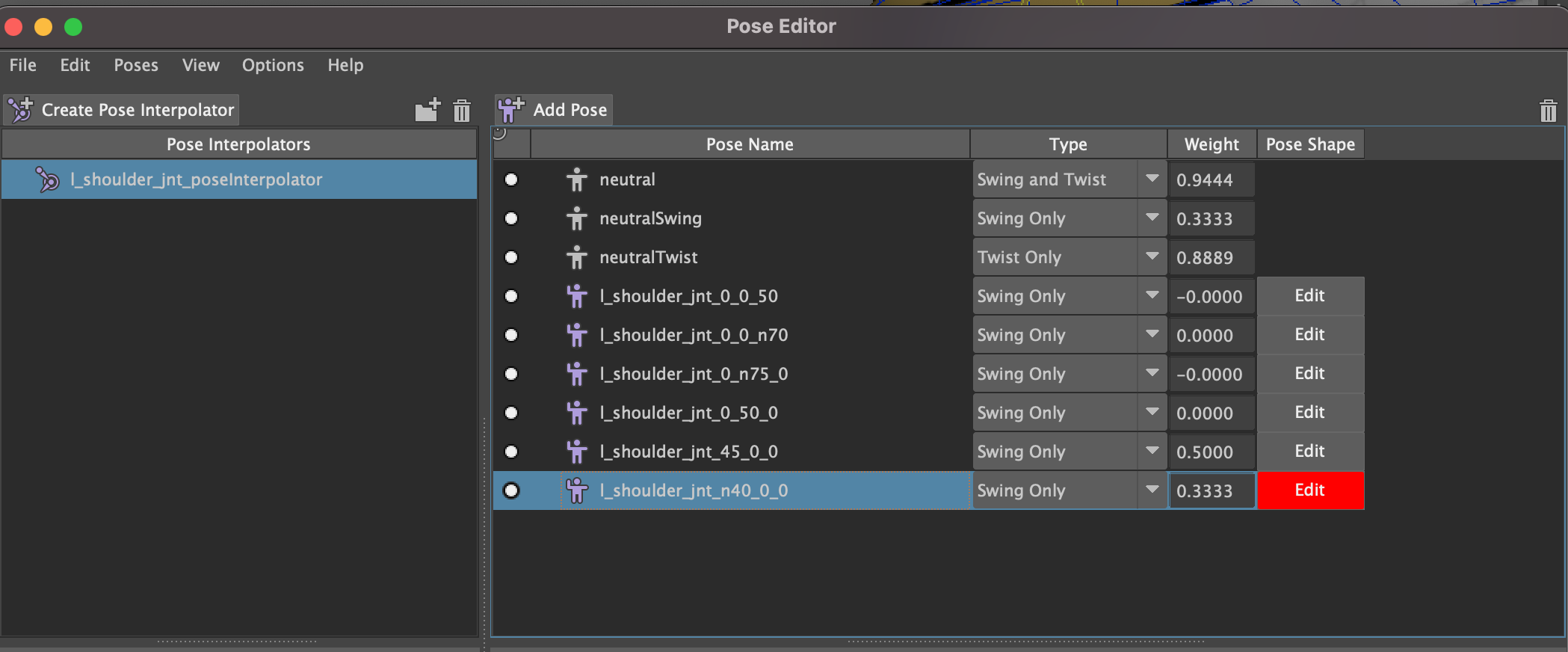Toggle the neutral pose enable dot
This screenshot has height=652, width=1568.
(x=511, y=179)
